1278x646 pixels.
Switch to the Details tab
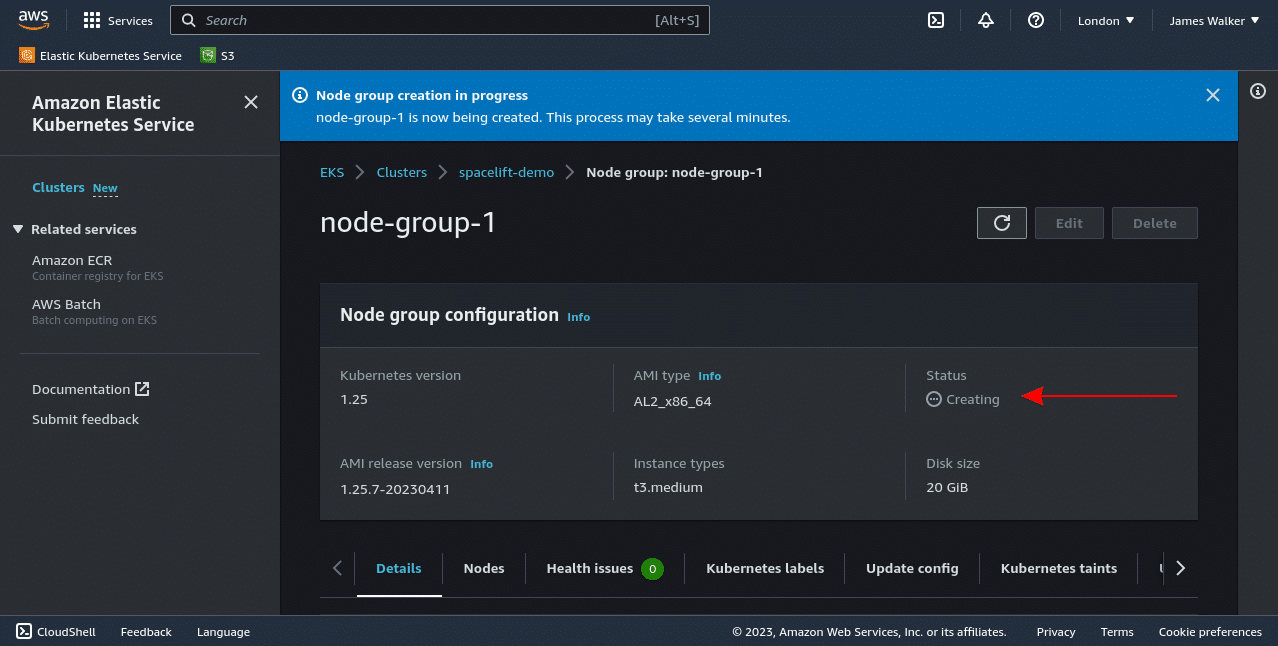pyautogui.click(x=399, y=568)
